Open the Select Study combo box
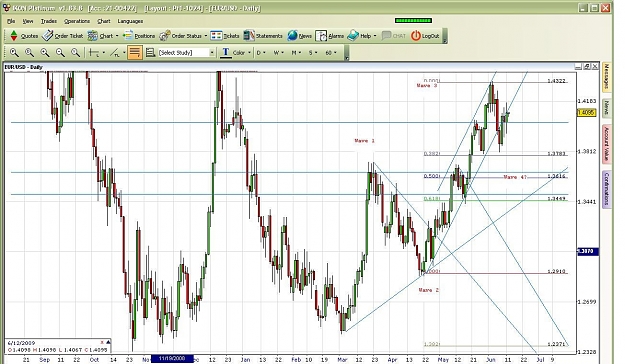The width and height of the screenshot is (625, 364). [187, 53]
